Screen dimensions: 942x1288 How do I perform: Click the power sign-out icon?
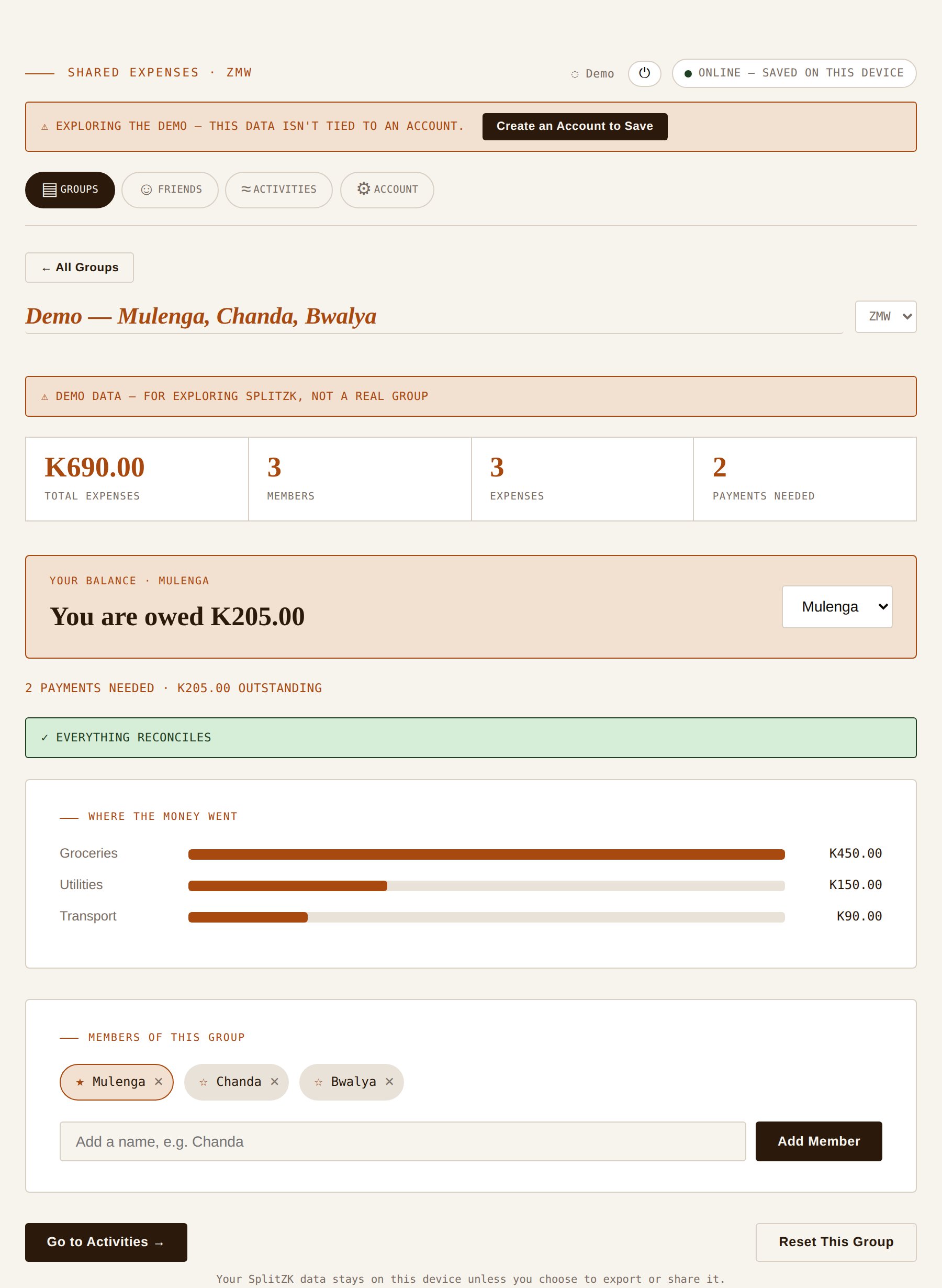644,73
